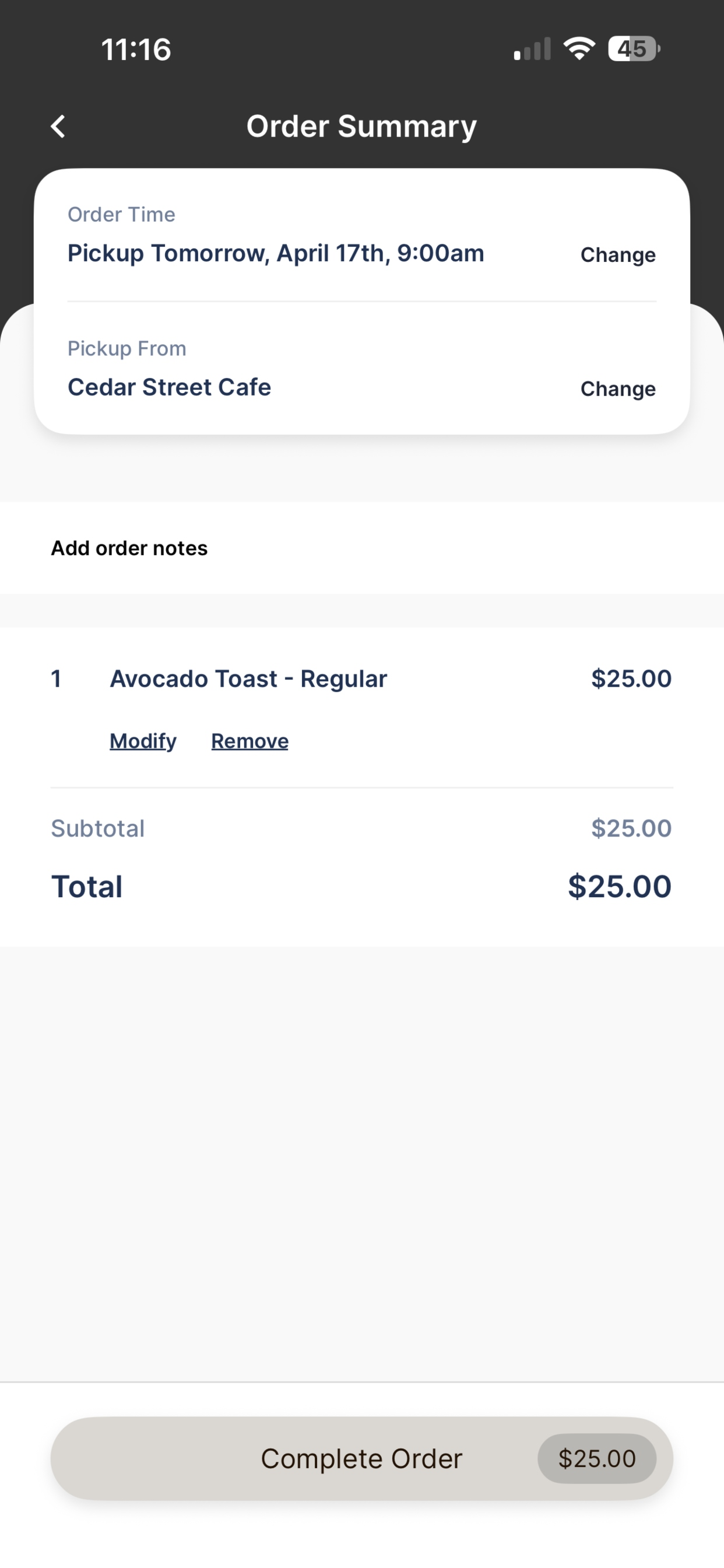Tap the Total amount $25.00
This screenshot has width=724, height=1568.
click(619, 886)
